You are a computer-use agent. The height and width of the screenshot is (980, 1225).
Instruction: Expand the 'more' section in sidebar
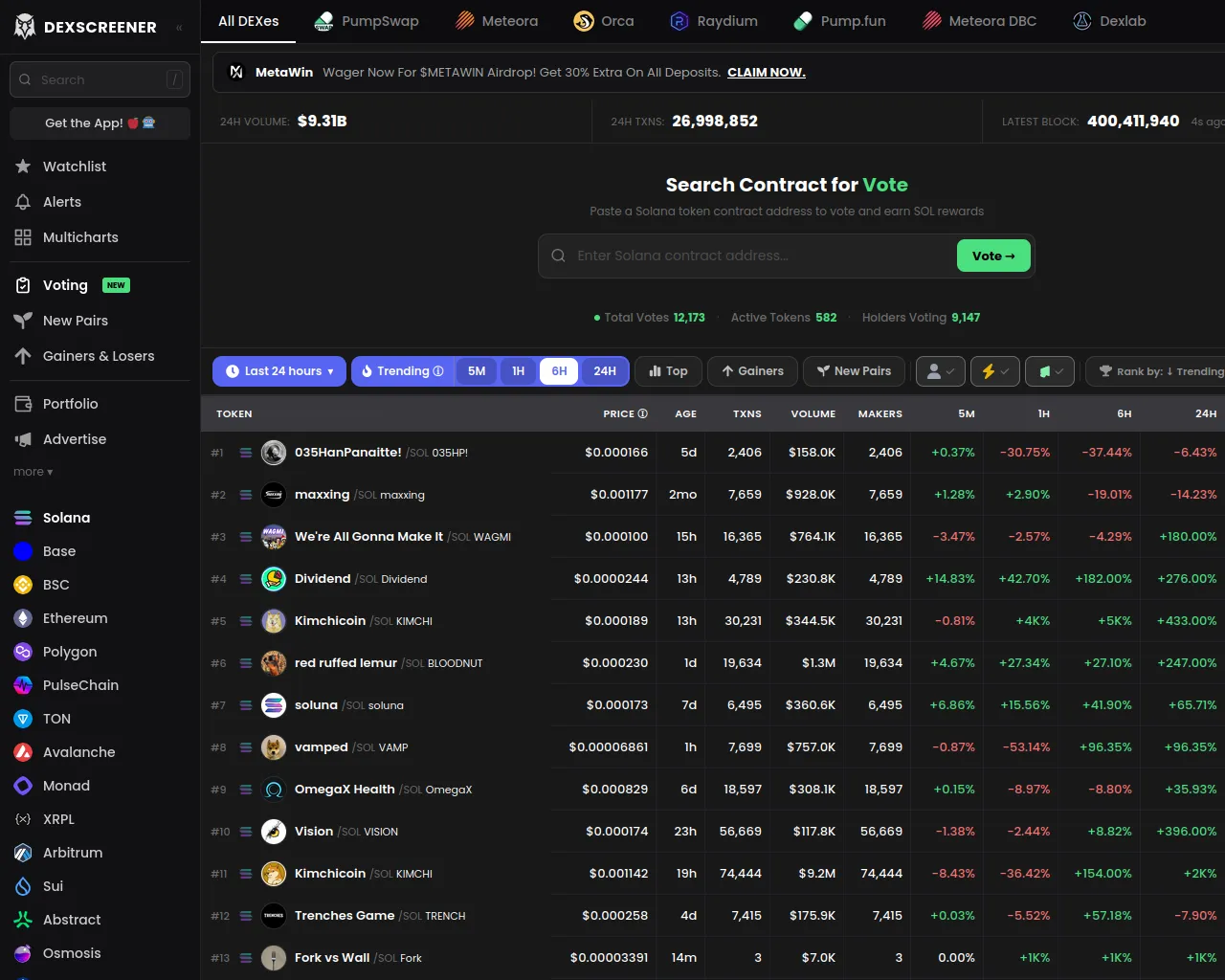coord(33,472)
